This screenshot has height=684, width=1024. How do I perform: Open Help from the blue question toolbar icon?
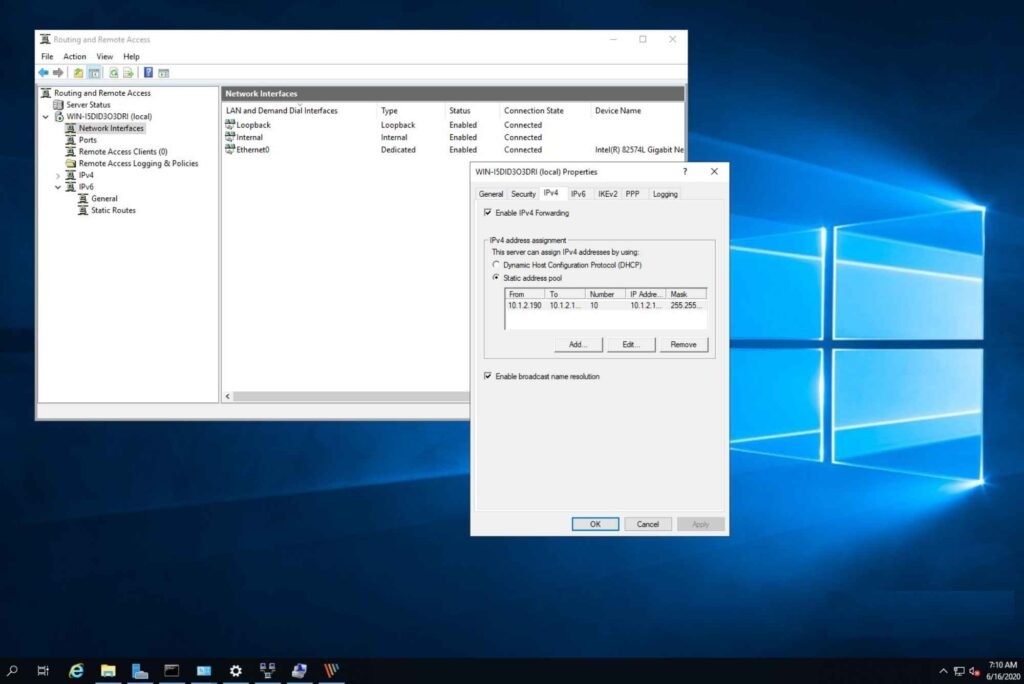click(148, 73)
